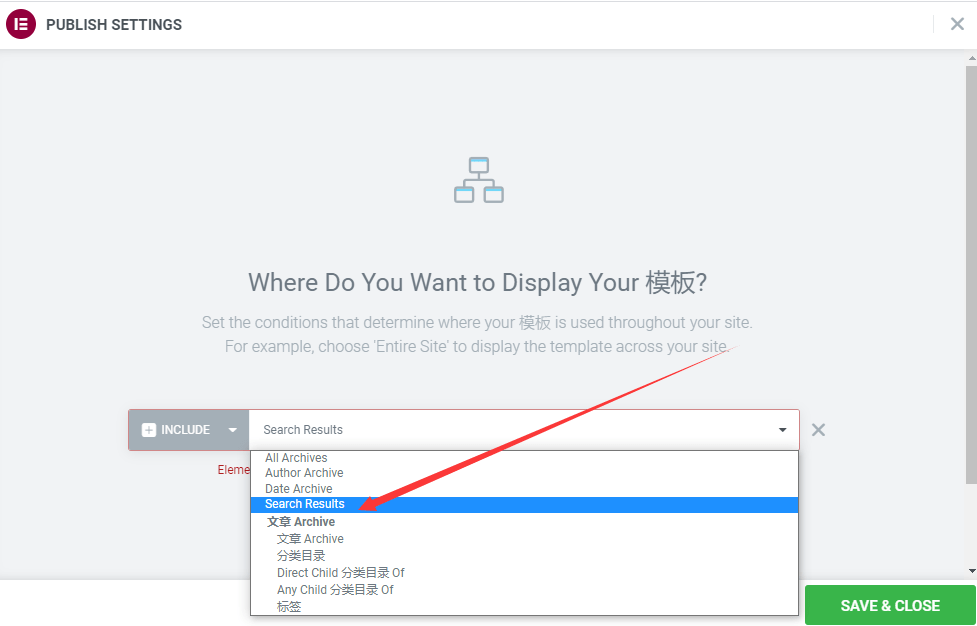Image resolution: width=977 pixels, height=626 pixels.
Task: Remove the condition using the X icon
Action: click(818, 429)
